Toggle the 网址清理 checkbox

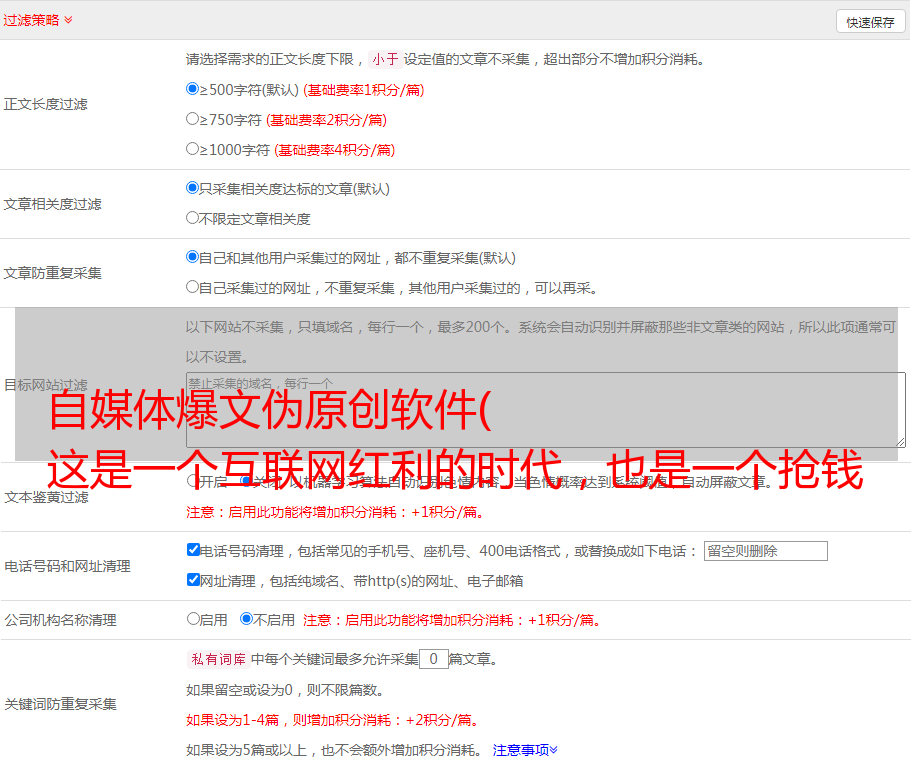pyautogui.click(x=194, y=580)
